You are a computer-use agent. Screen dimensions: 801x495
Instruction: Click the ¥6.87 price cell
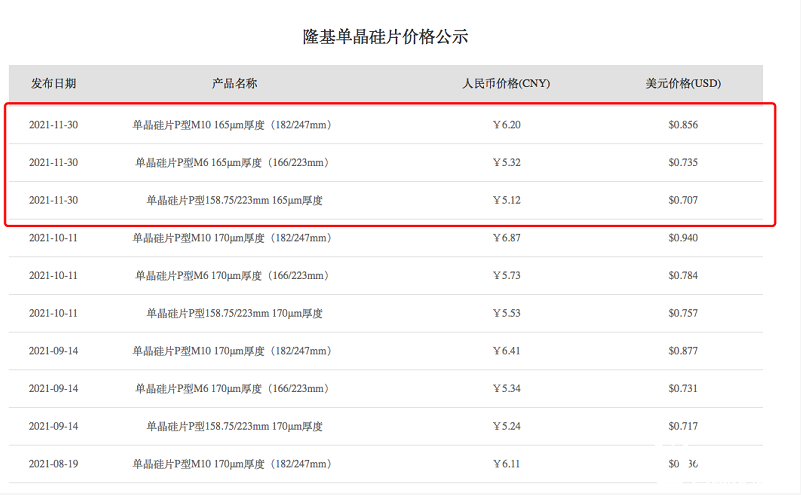[507, 238]
